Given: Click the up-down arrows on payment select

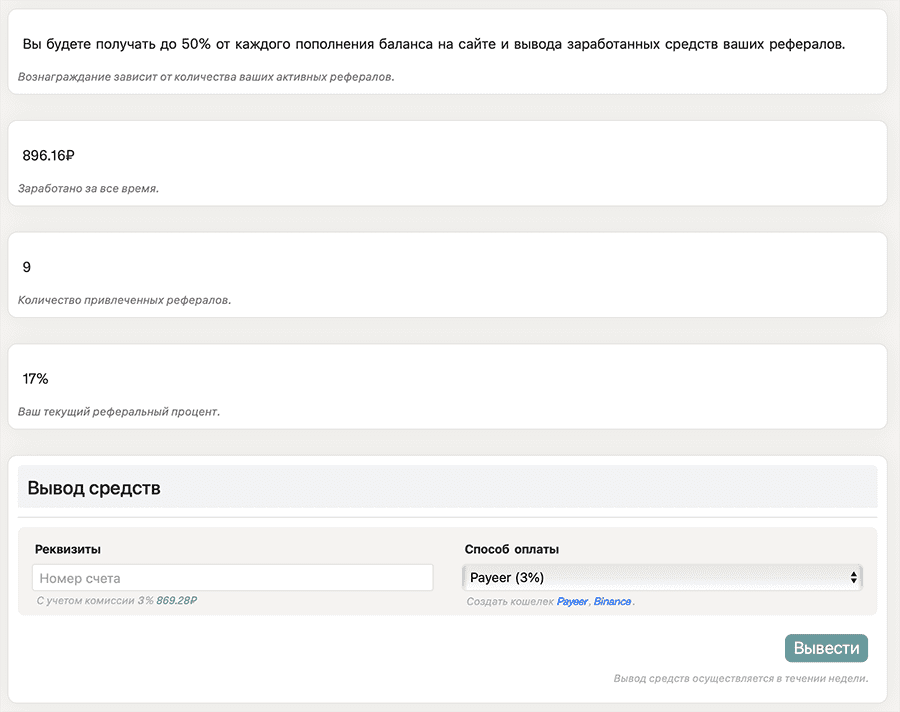Looking at the screenshot, I should [x=853, y=577].
